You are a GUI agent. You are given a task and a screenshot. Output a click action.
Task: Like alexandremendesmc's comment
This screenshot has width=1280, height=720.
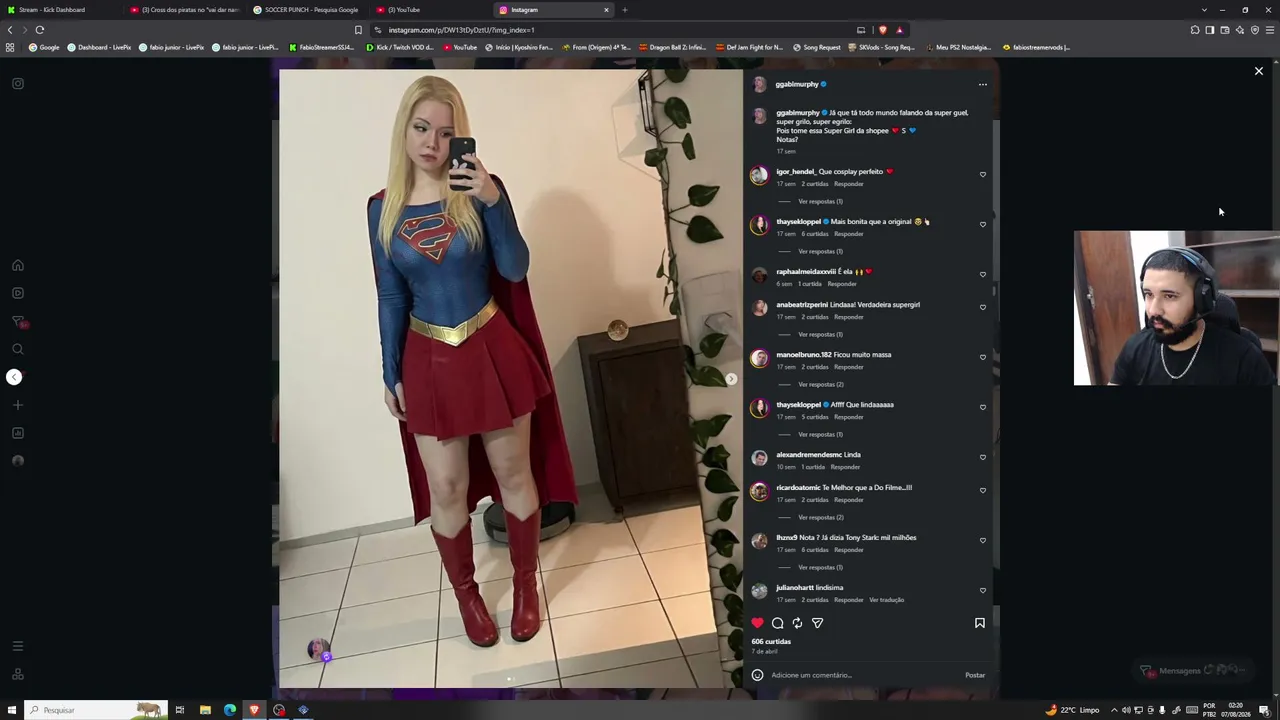983,458
